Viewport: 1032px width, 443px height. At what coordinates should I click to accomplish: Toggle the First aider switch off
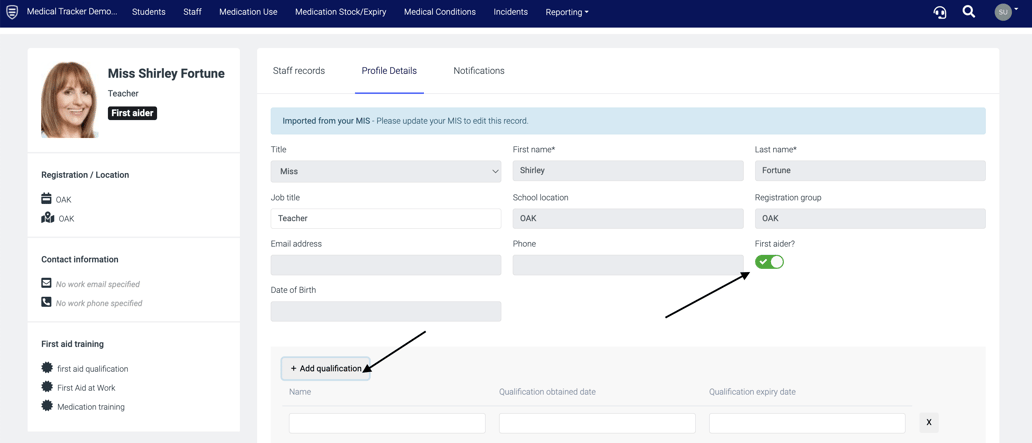[x=769, y=262]
